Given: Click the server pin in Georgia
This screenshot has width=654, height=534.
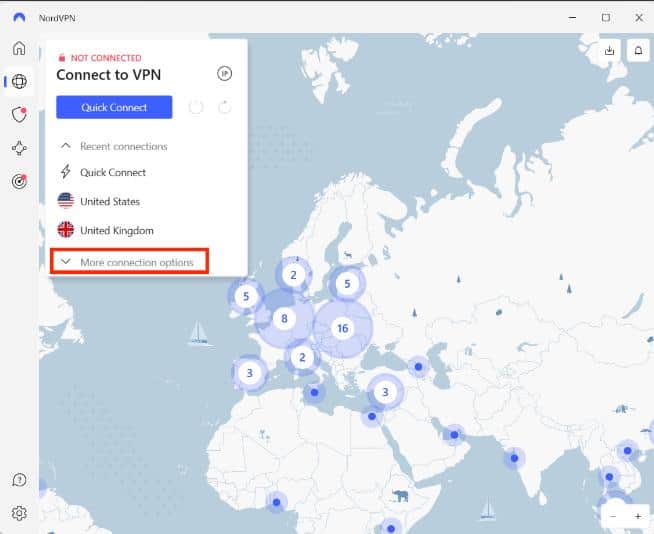Looking at the screenshot, I should (x=418, y=367).
